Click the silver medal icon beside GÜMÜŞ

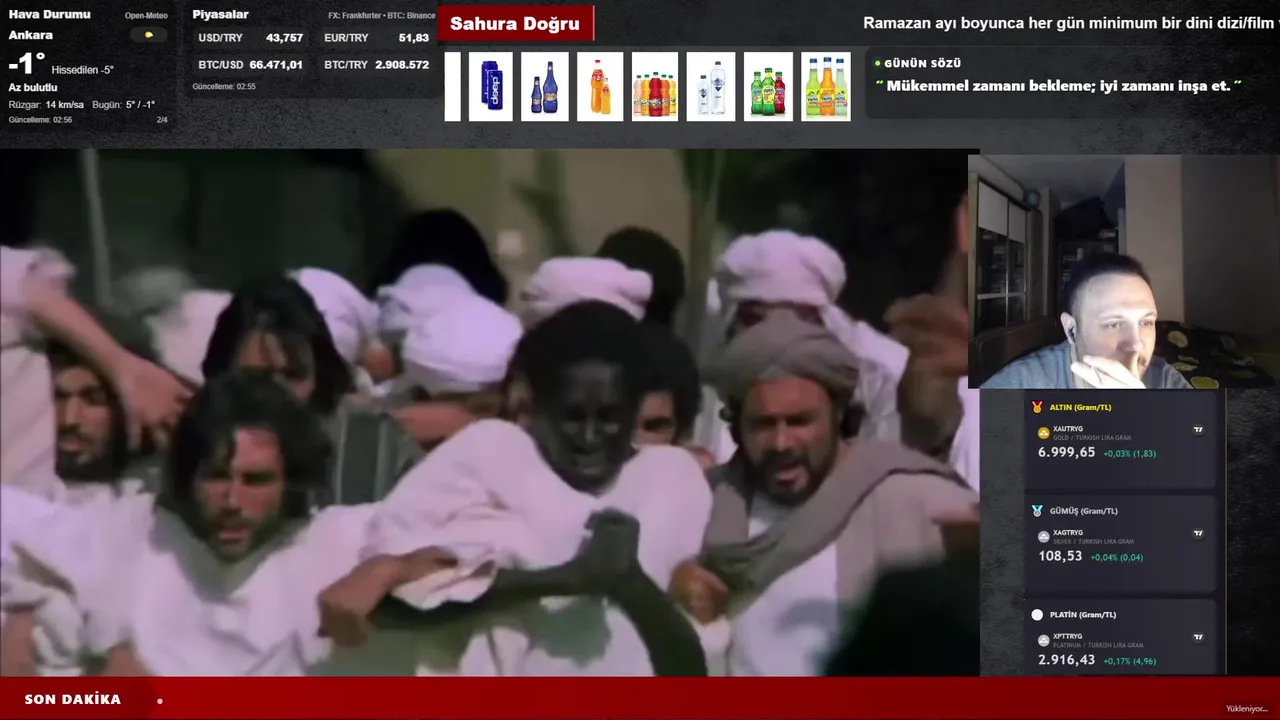click(x=1037, y=511)
